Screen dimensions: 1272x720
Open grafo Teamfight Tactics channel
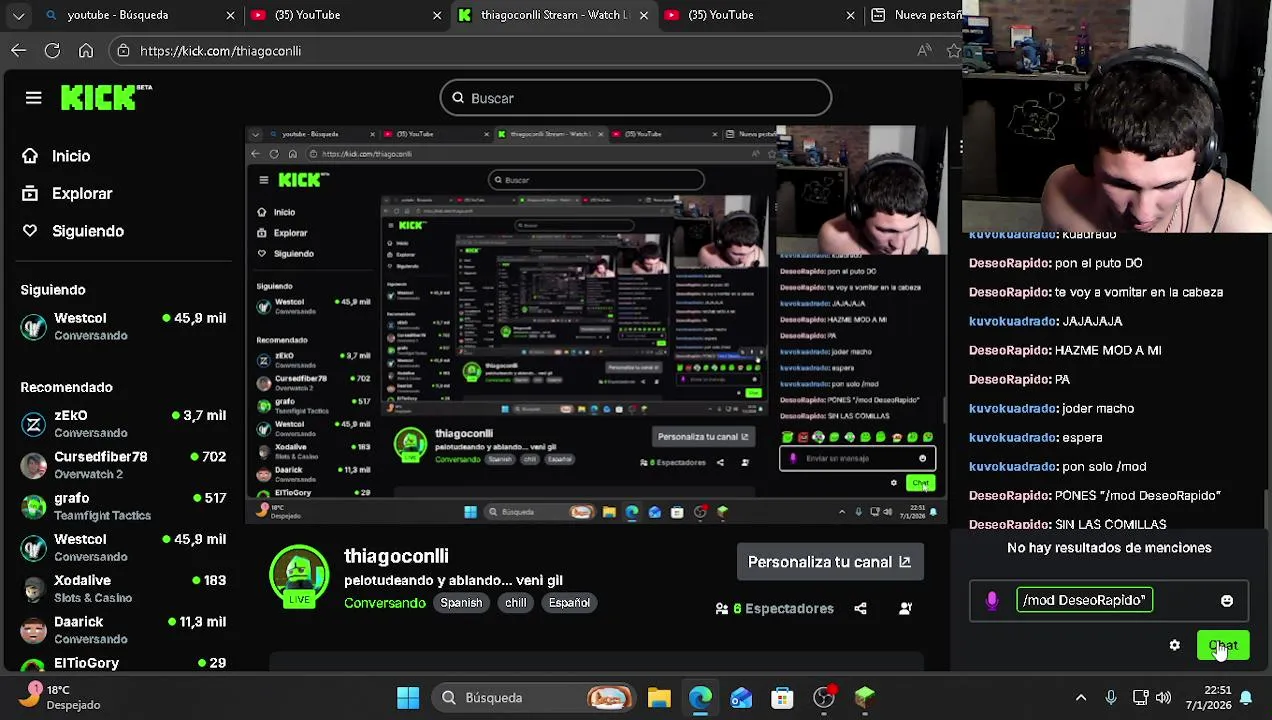(x=124, y=506)
